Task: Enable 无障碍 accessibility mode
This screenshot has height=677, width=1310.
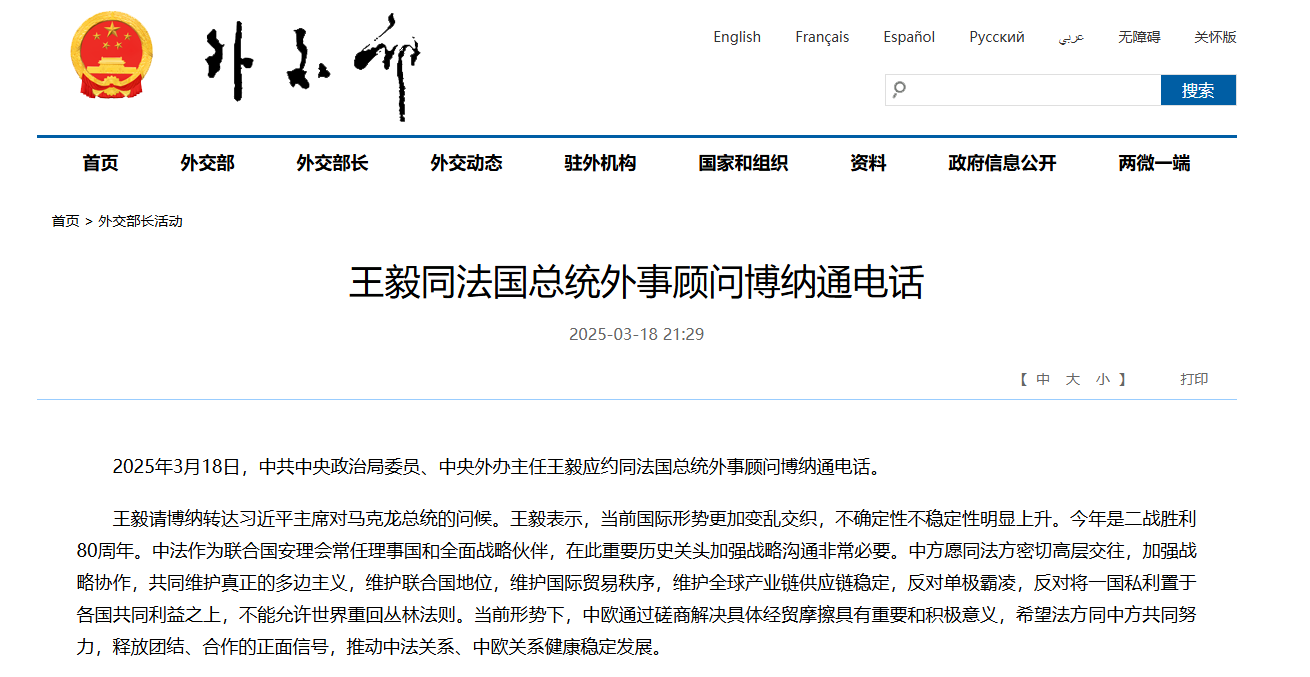Action: [x=1139, y=37]
